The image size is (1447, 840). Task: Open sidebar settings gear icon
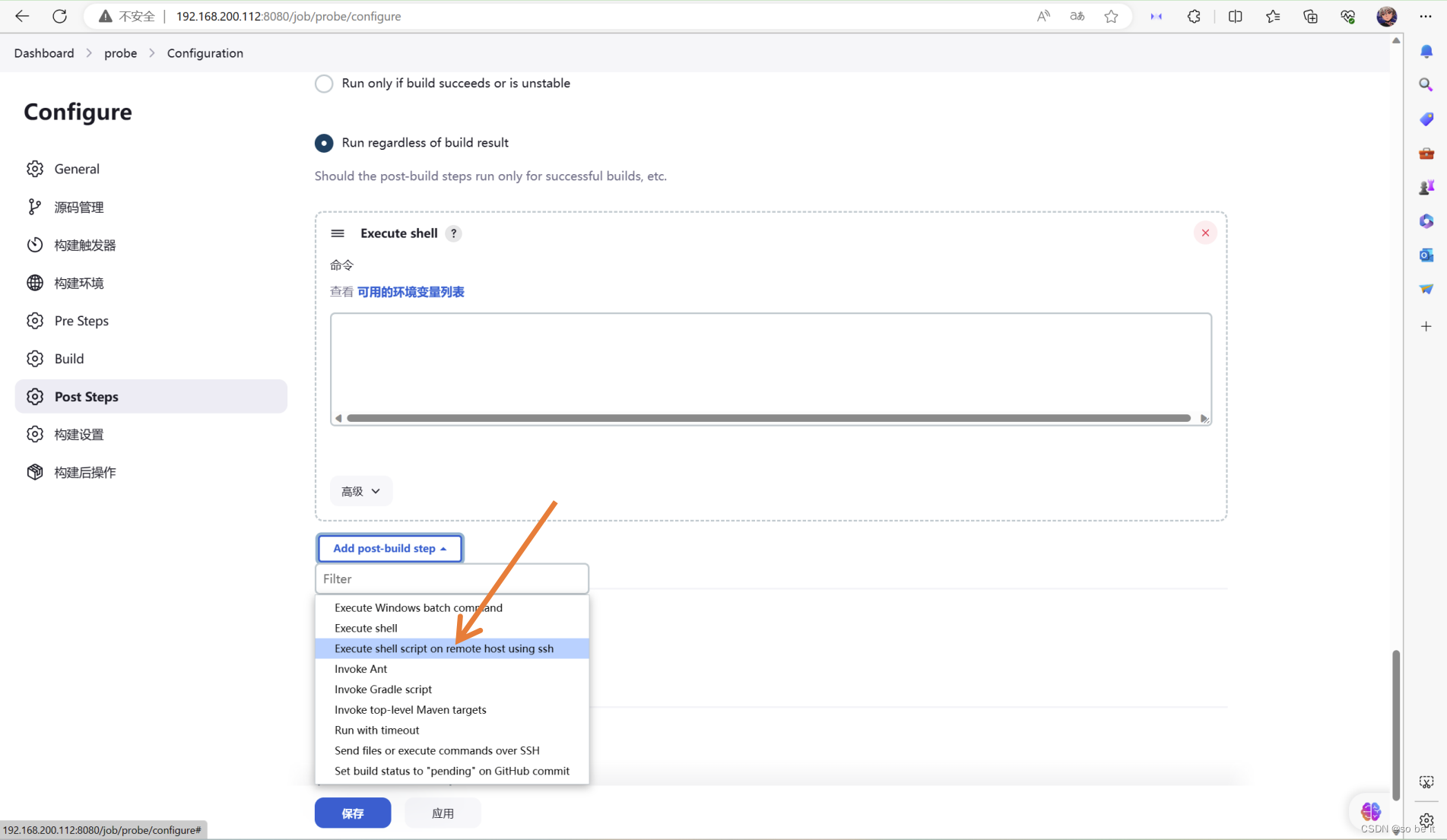coord(1426,820)
